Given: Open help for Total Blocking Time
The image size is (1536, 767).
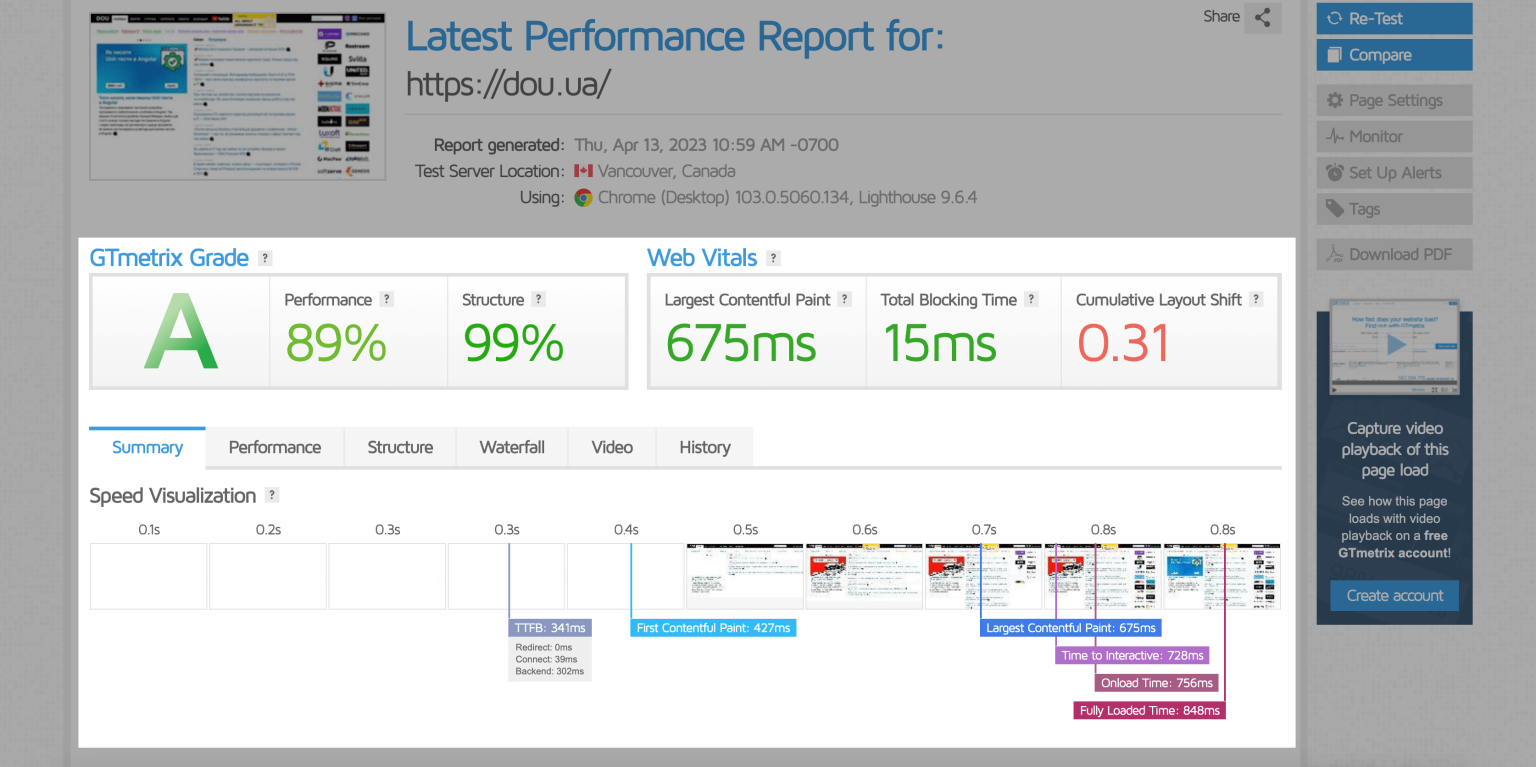Looking at the screenshot, I should [x=1031, y=299].
